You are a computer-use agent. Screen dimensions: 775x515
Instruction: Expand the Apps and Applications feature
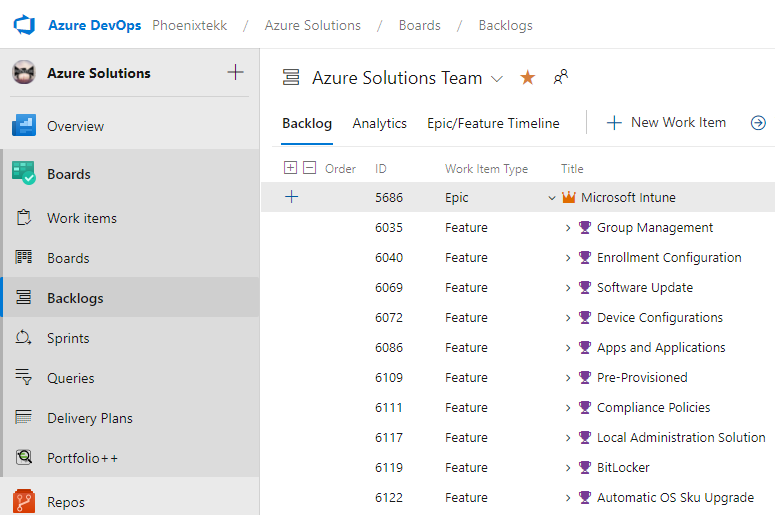coord(568,348)
